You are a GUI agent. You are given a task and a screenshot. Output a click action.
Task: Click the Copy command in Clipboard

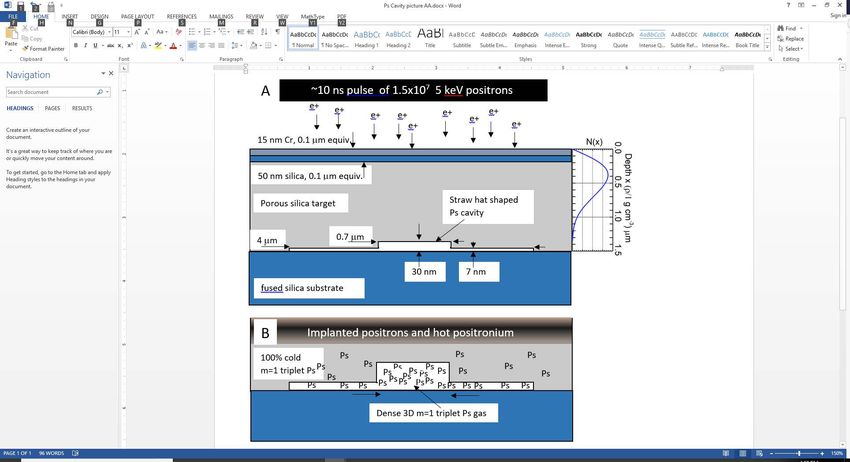coord(32,38)
